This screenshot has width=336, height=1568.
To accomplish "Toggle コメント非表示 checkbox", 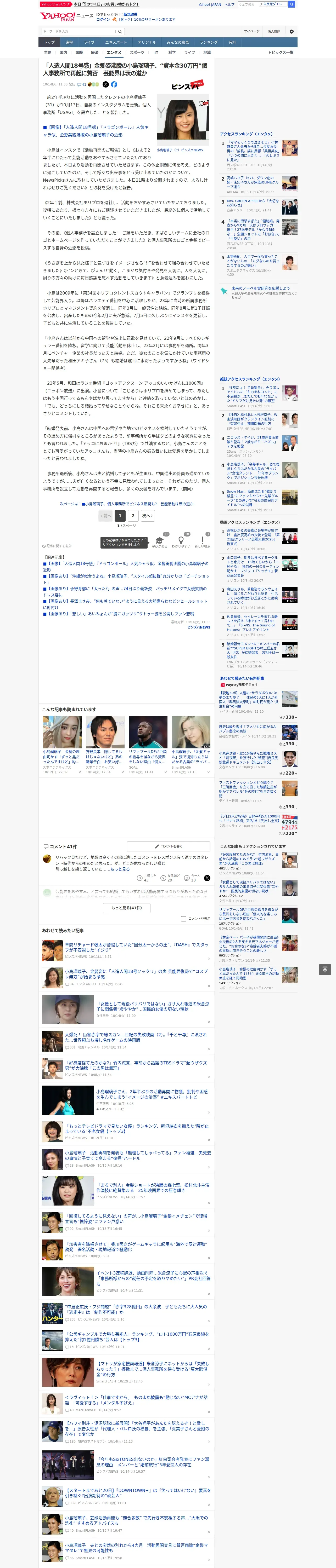I will 183,919.
